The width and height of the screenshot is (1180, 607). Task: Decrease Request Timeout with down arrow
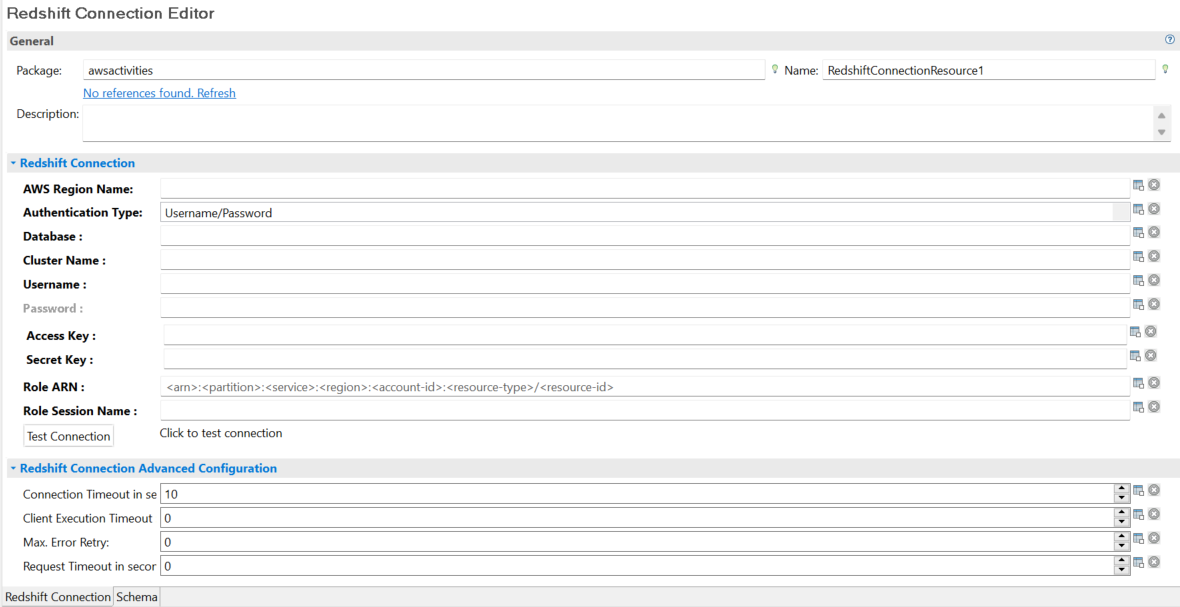[1121, 570]
